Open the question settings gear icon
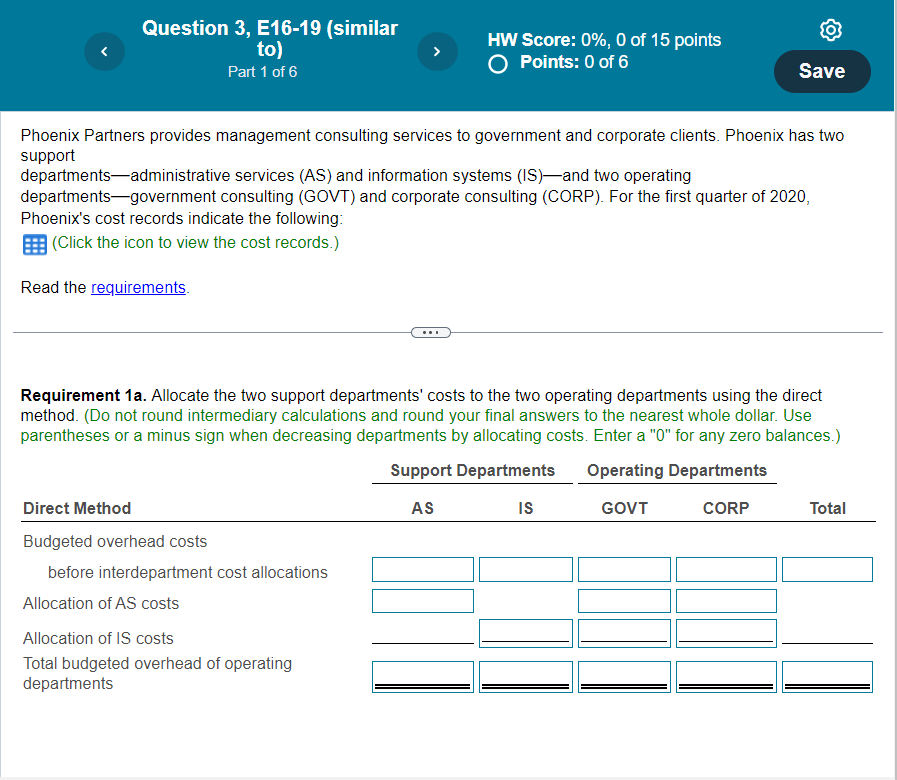Screen dimensions: 897x780 click(x=831, y=30)
